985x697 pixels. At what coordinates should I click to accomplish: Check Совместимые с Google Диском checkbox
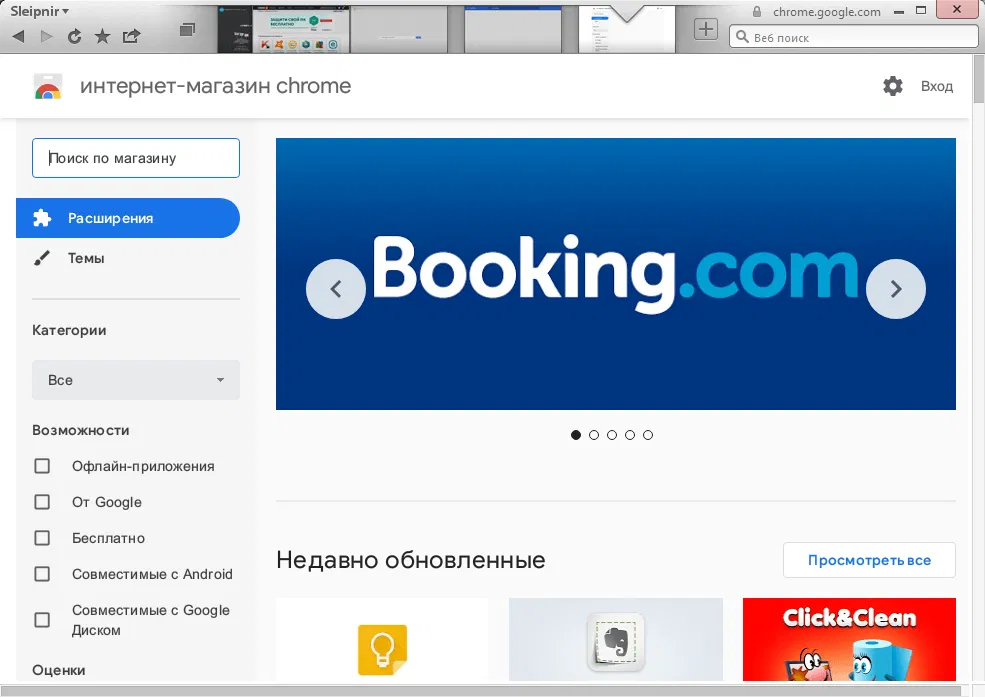click(x=42, y=620)
